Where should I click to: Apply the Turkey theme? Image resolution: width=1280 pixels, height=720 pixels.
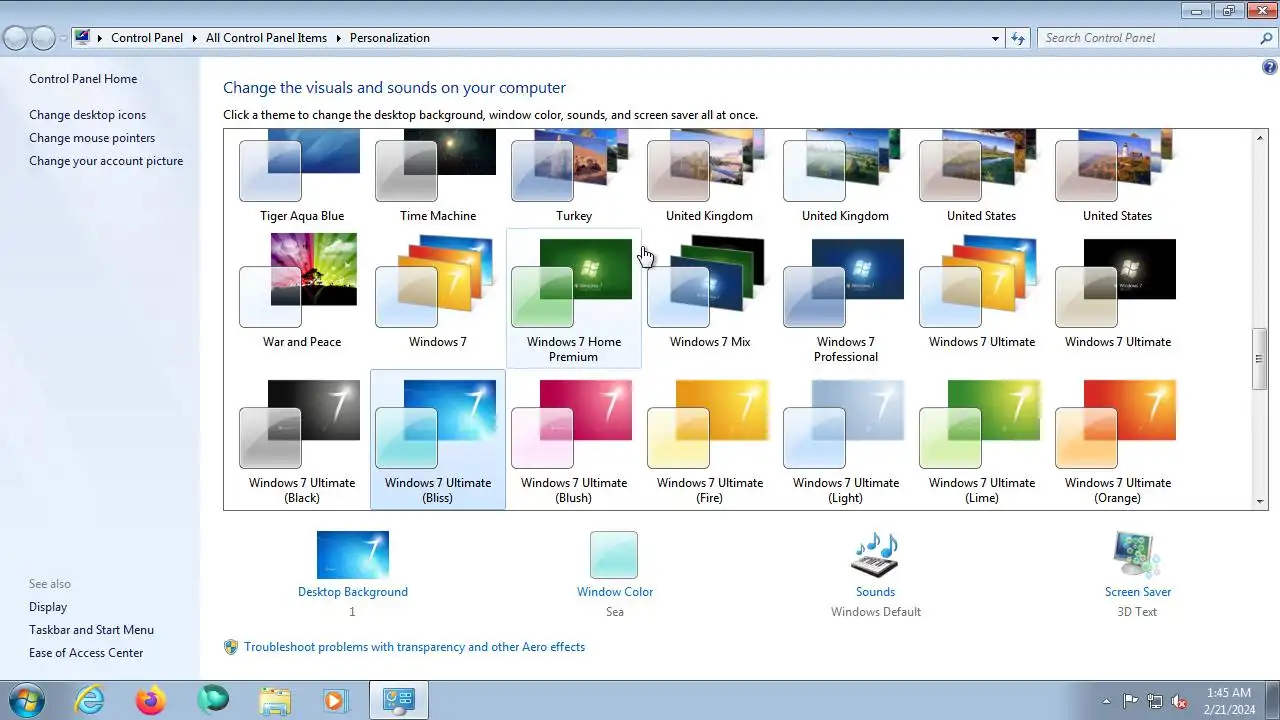(x=574, y=176)
